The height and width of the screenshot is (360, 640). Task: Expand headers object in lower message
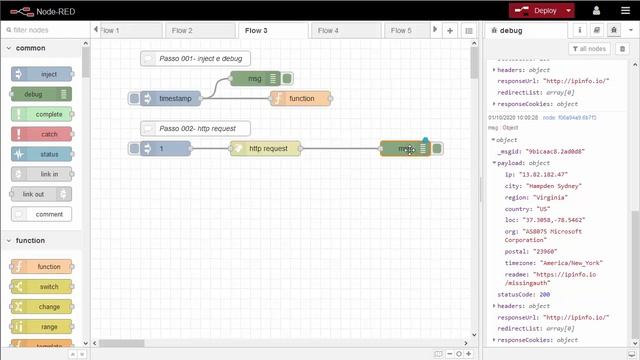click(x=494, y=306)
